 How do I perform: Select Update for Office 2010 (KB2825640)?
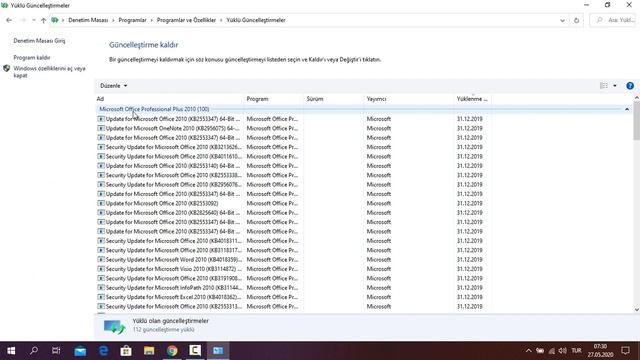[x=293, y=213]
